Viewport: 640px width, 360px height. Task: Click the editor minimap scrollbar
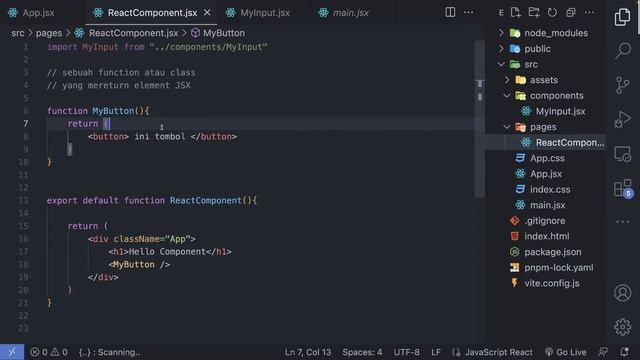click(480, 118)
